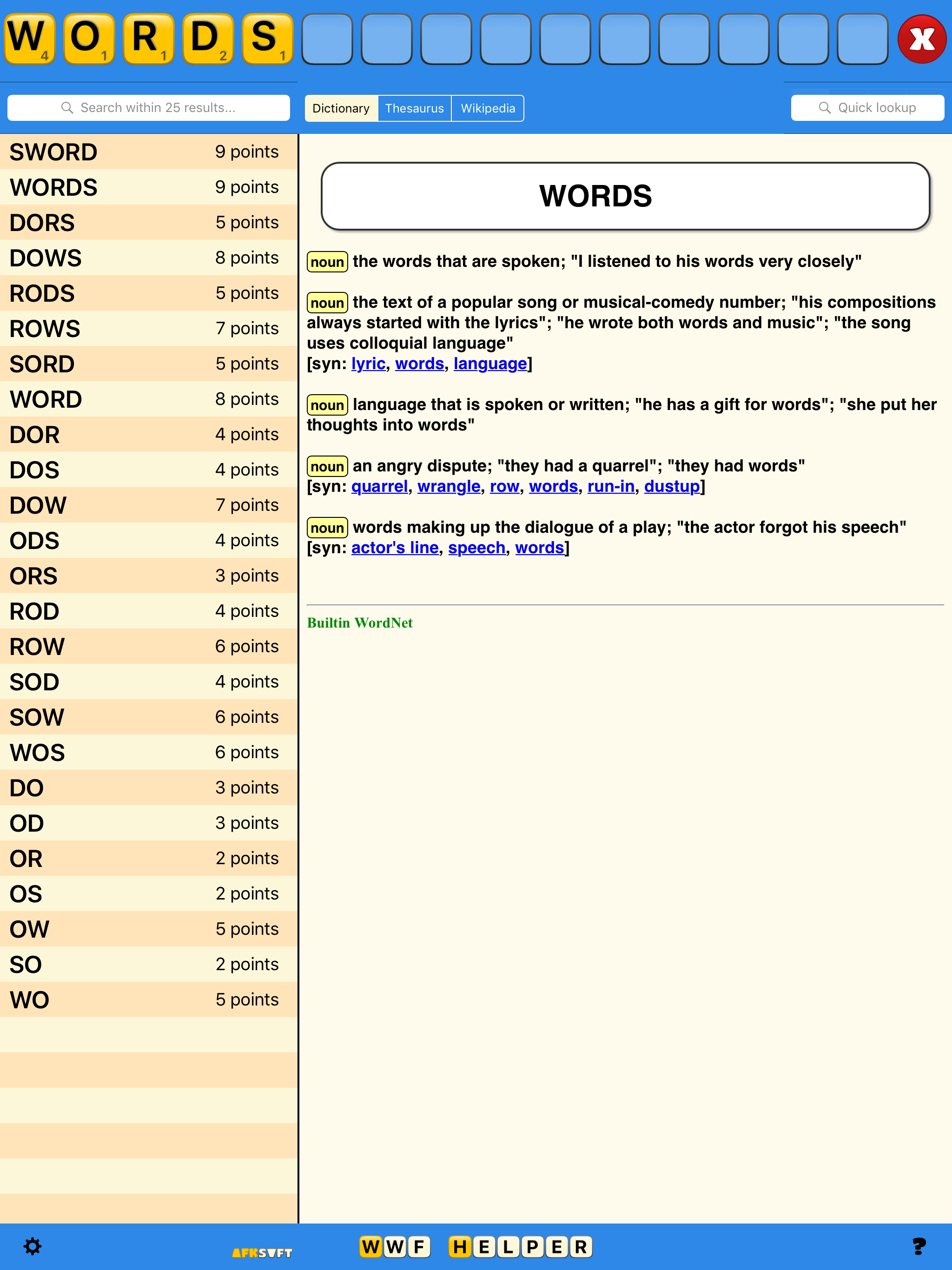Tap the first empty tile slot

327,40
